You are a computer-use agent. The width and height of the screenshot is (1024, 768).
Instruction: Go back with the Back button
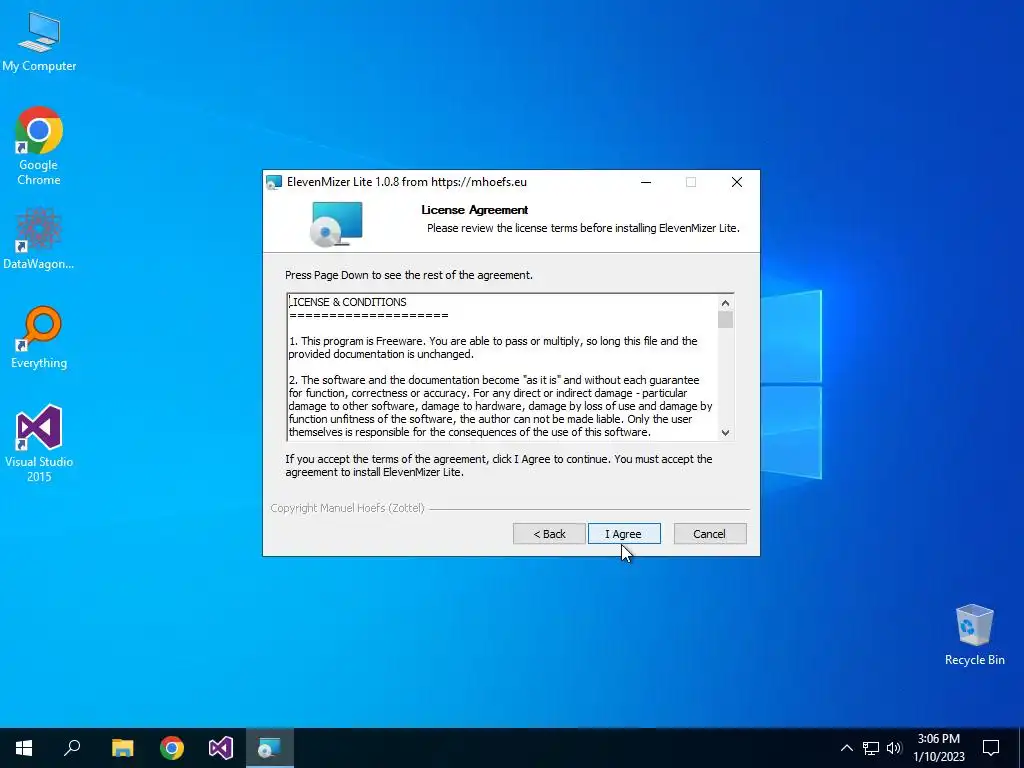(x=549, y=534)
